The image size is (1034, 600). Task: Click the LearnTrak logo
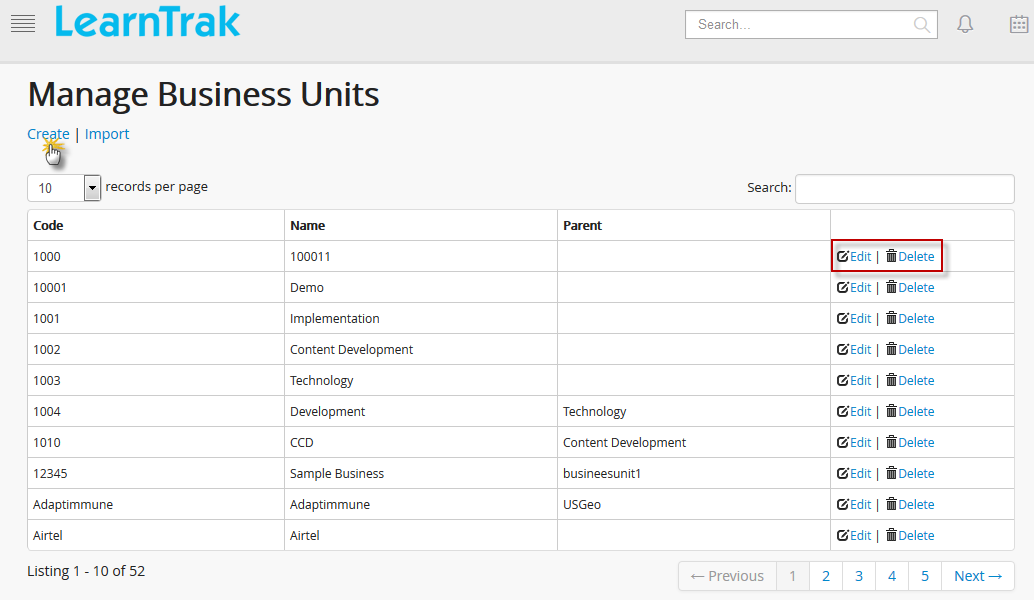148,22
